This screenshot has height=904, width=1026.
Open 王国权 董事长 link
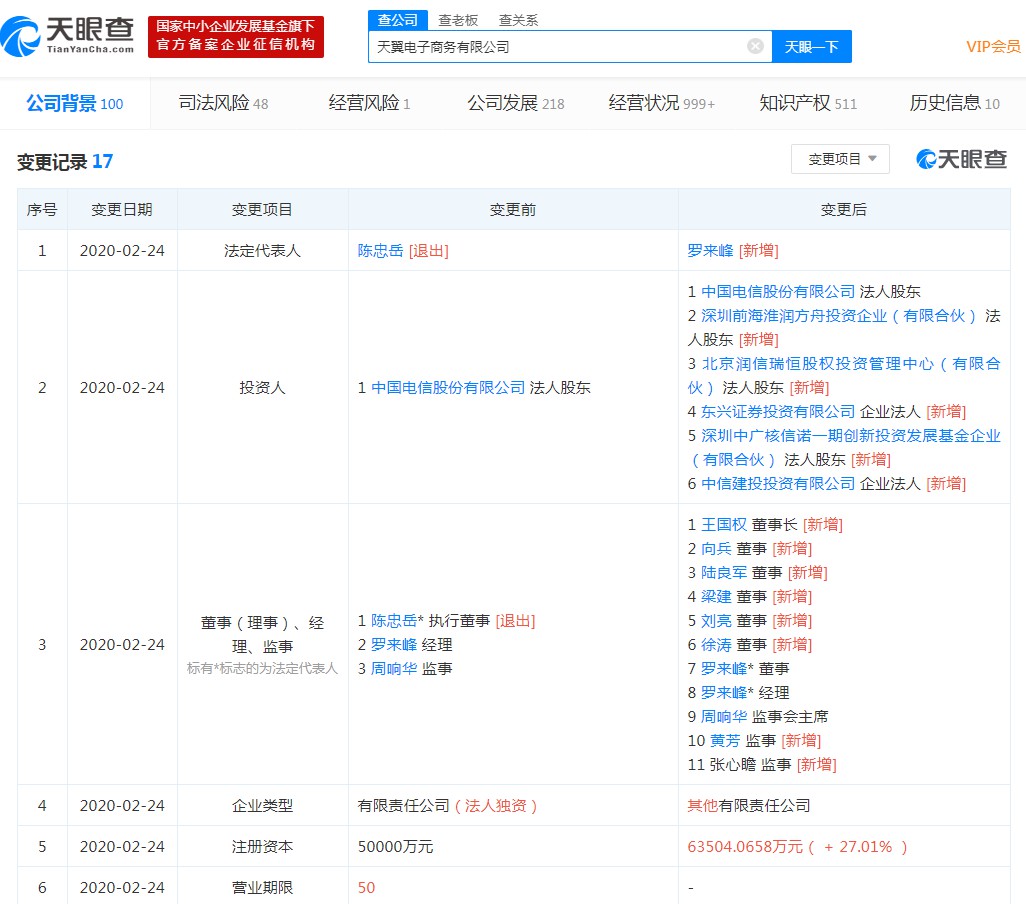724,525
